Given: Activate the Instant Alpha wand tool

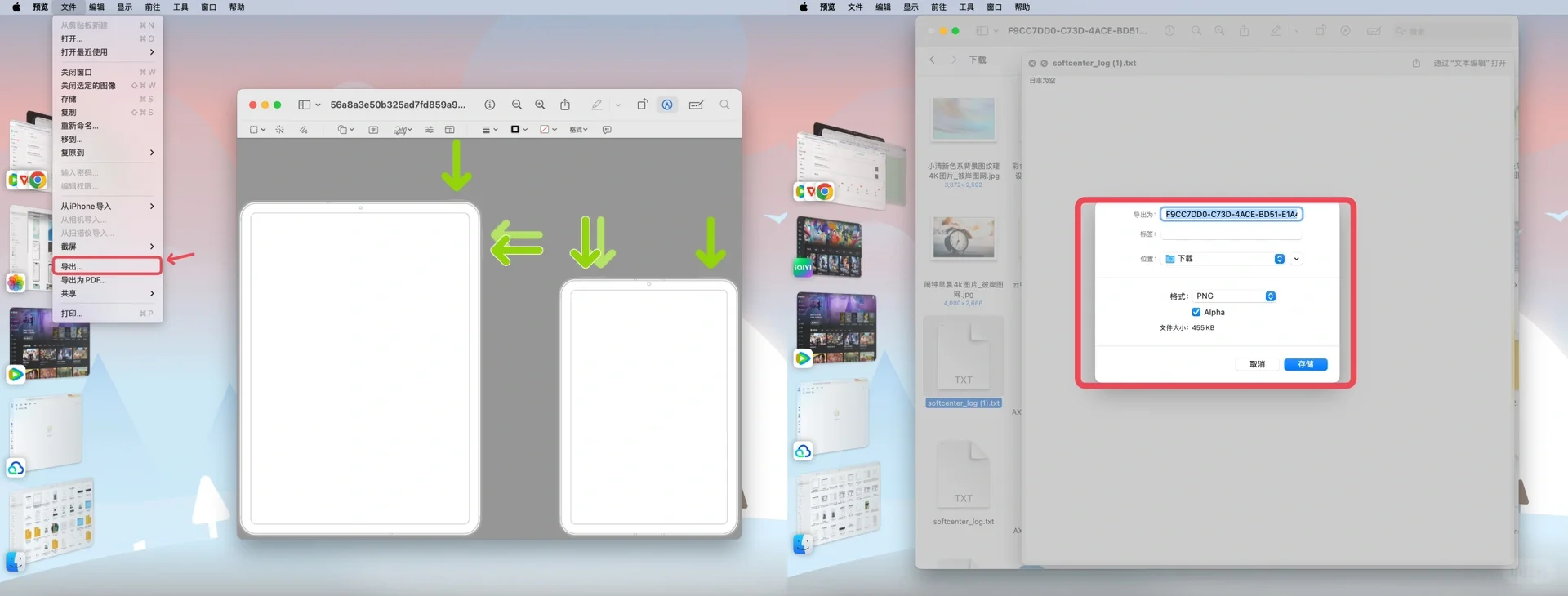Looking at the screenshot, I should [280, 130].
